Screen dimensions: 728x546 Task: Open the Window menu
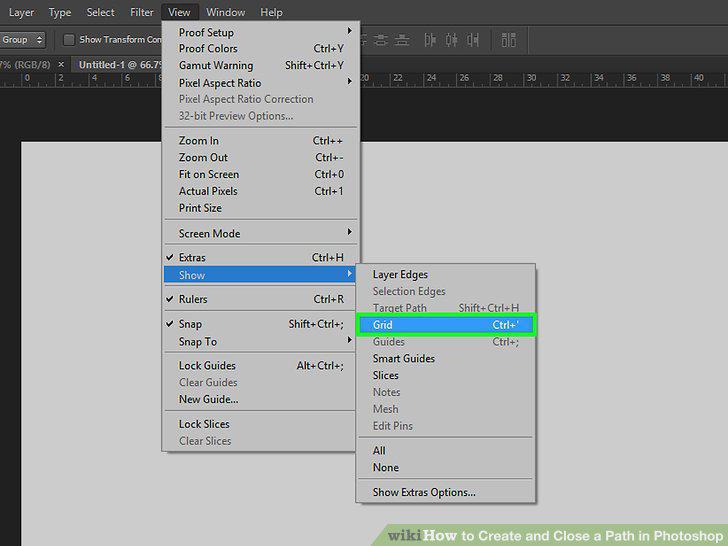pyautogui.click(x=226, y=13)
